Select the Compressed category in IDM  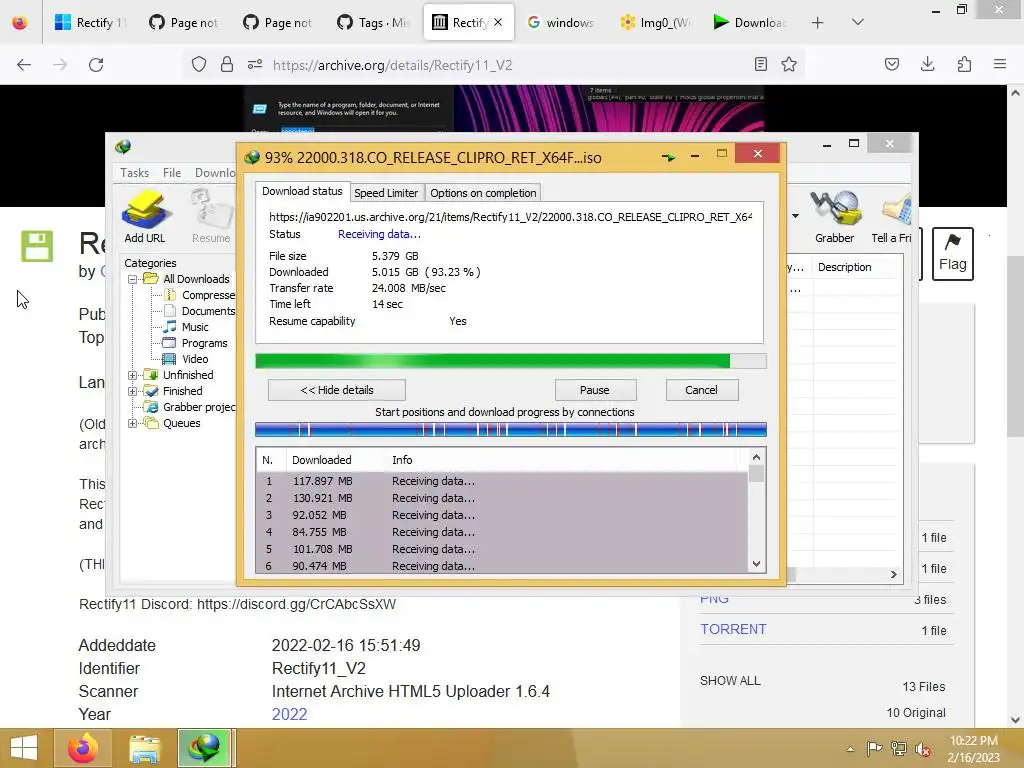200,295
